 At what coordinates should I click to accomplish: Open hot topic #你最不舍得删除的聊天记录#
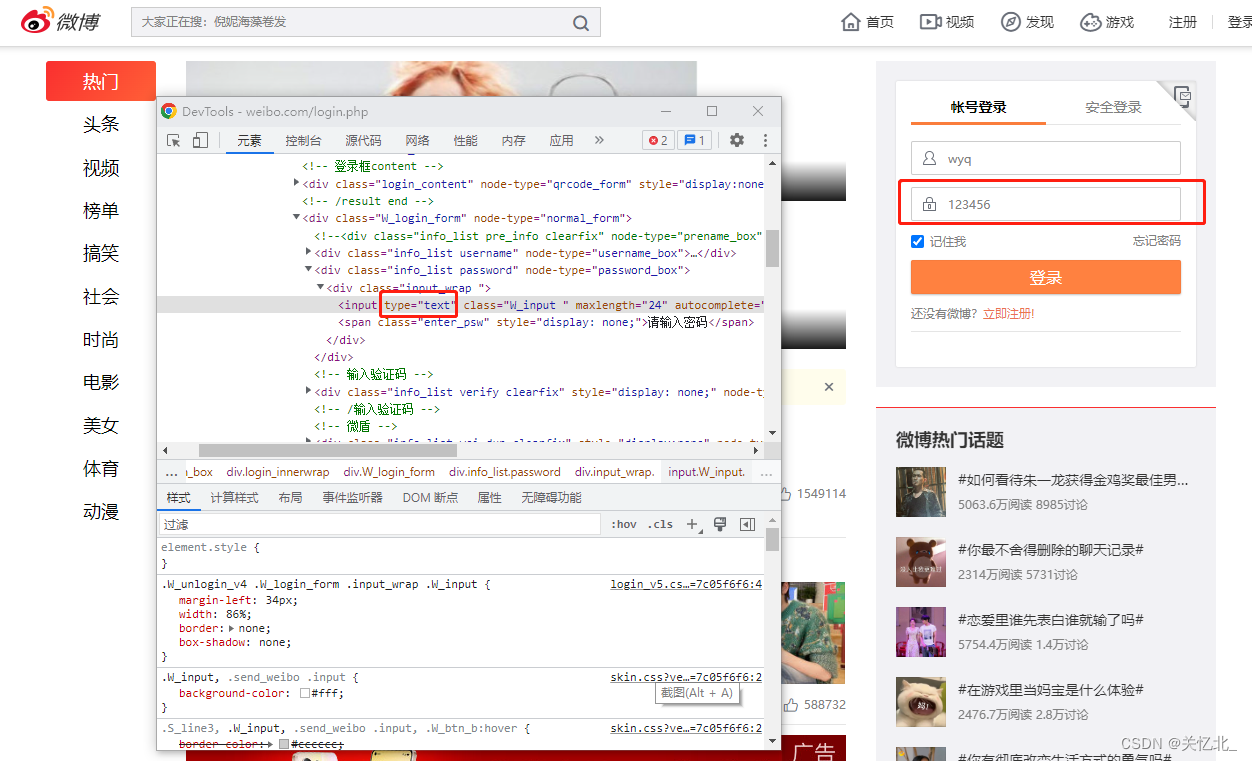[1050, 550]
